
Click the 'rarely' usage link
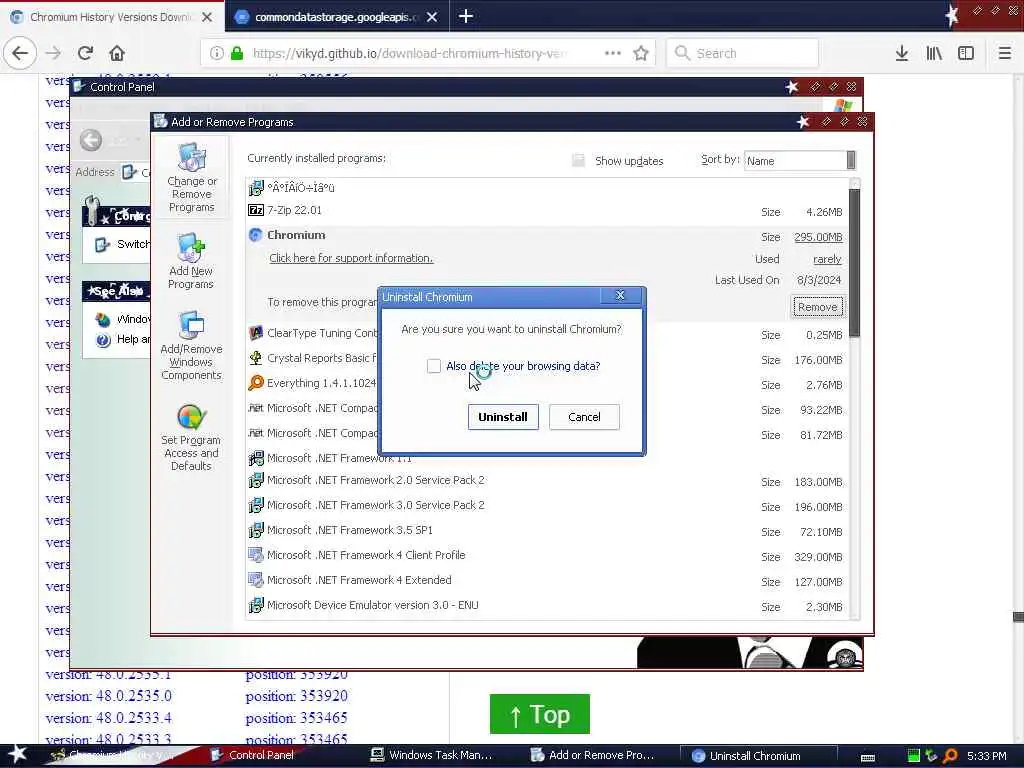coord(827,259)
